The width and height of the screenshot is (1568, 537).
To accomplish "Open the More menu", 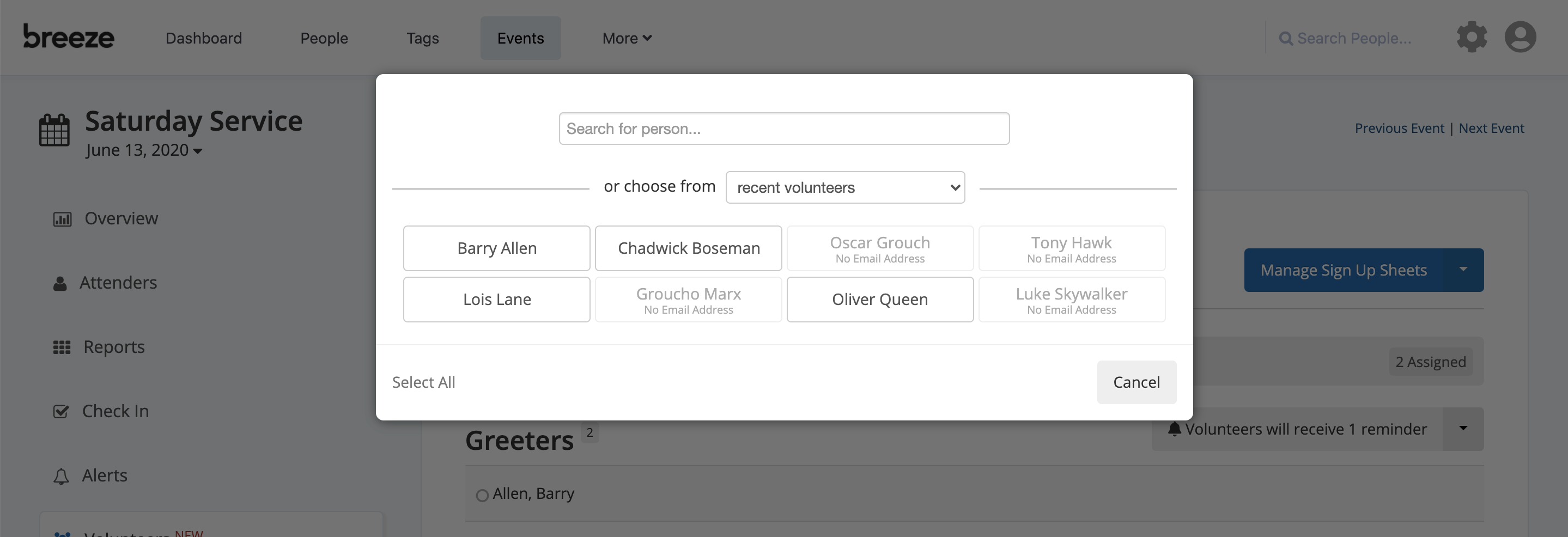I will coord(627,38).
